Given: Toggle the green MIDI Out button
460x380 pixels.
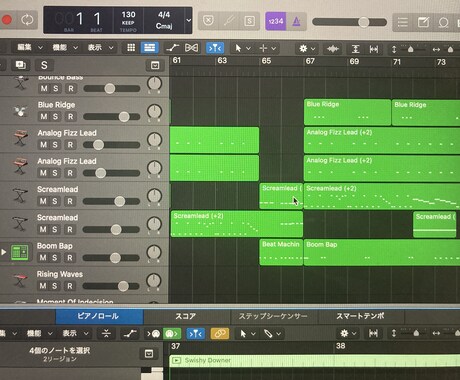Looking at the screenshot, I should click(172, 333).
